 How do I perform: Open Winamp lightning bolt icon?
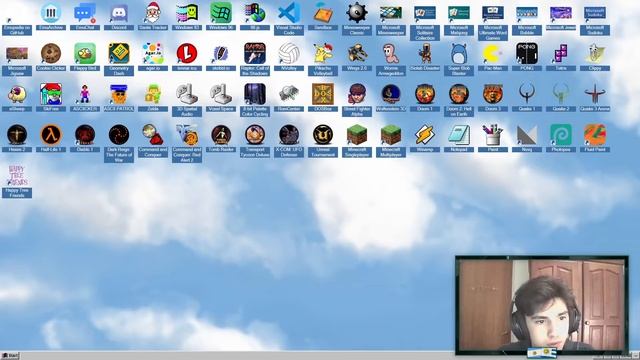tap(425, 135)
